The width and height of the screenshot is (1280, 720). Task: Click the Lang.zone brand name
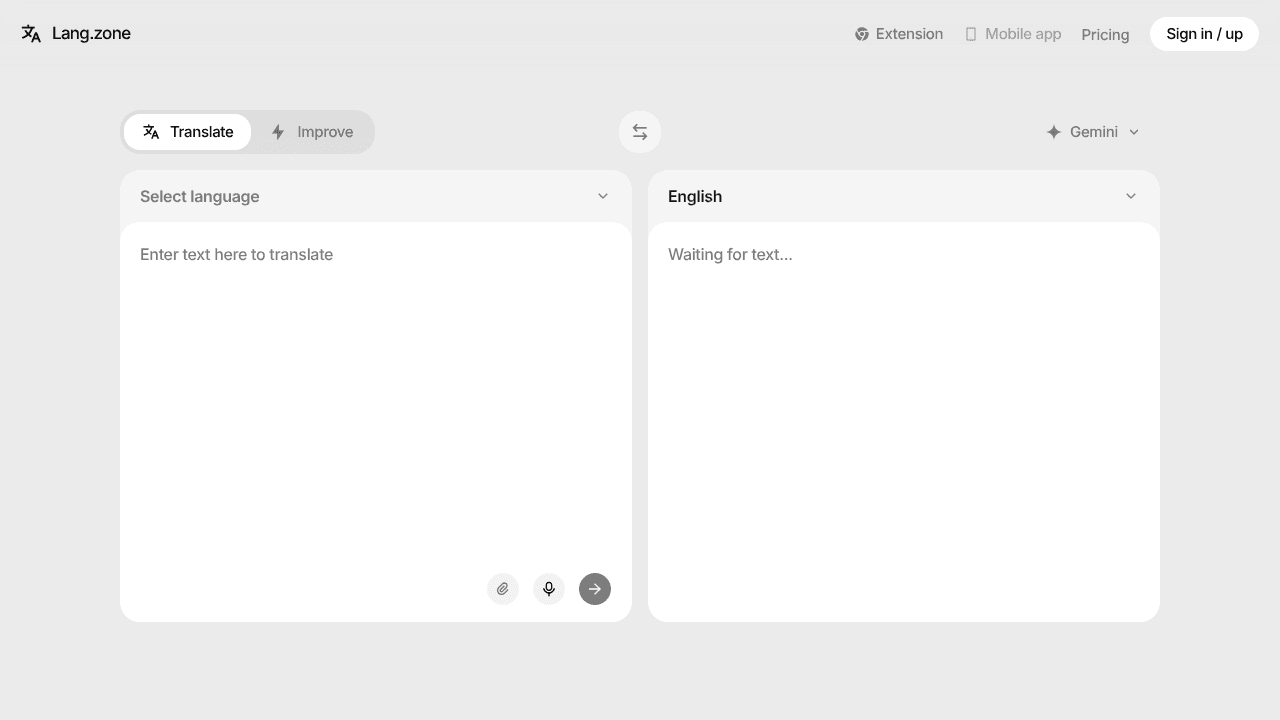pyautogui.click(x=91, y=33)
